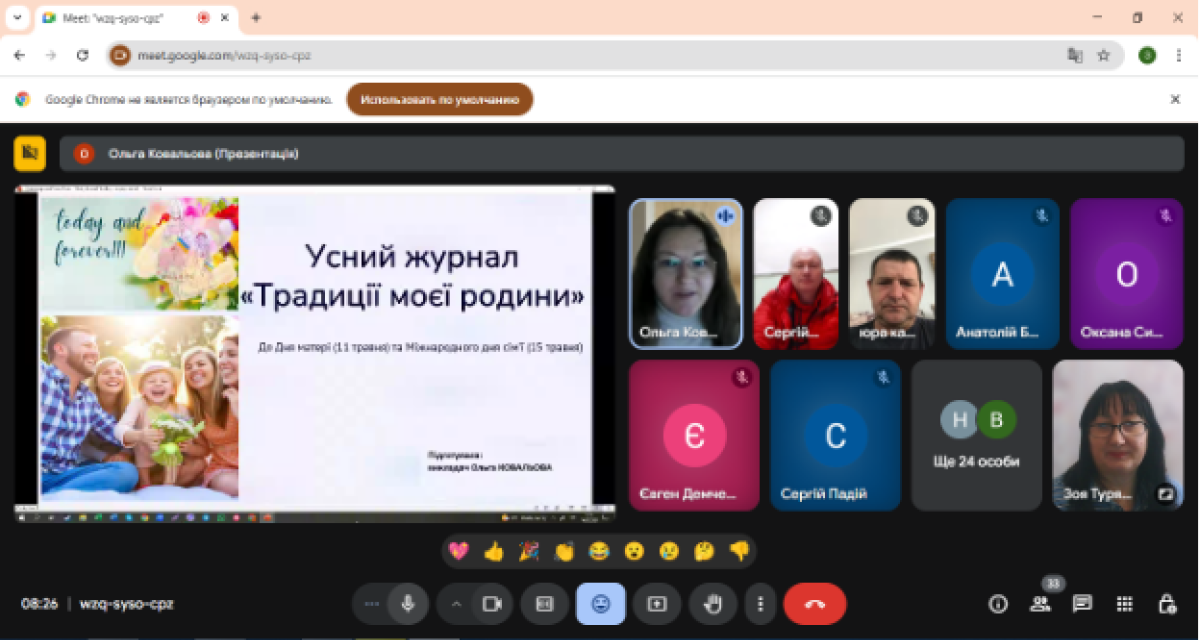The width and height of the screenshot is (1200, 640).
Task: Open more options three-dot menu
Action: pyautogui.click(x=761, y=604)
